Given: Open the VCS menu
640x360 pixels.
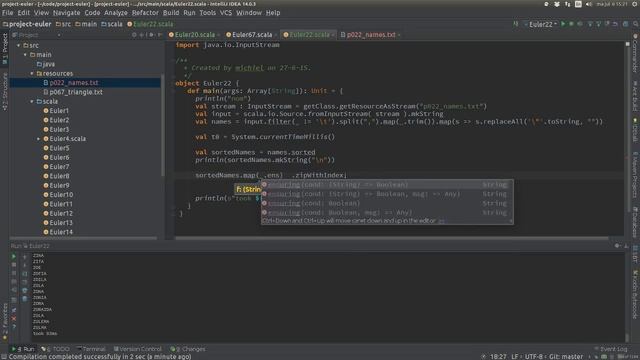Looking at the screenshot, I should point(226,13).
